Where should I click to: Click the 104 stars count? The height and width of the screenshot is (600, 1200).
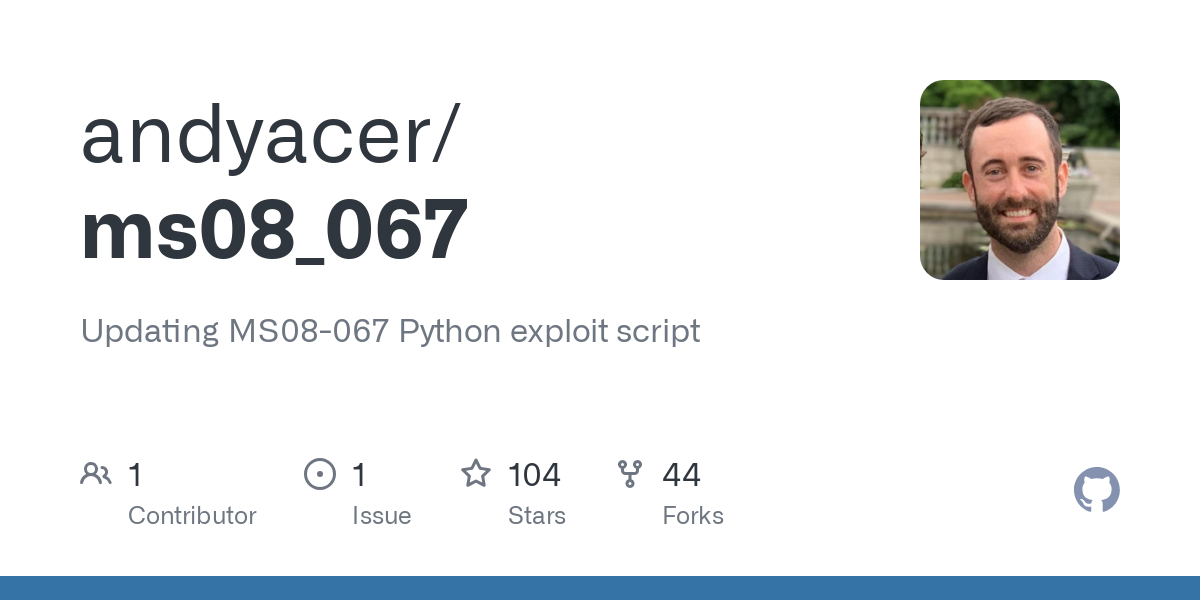click(534, 474)
